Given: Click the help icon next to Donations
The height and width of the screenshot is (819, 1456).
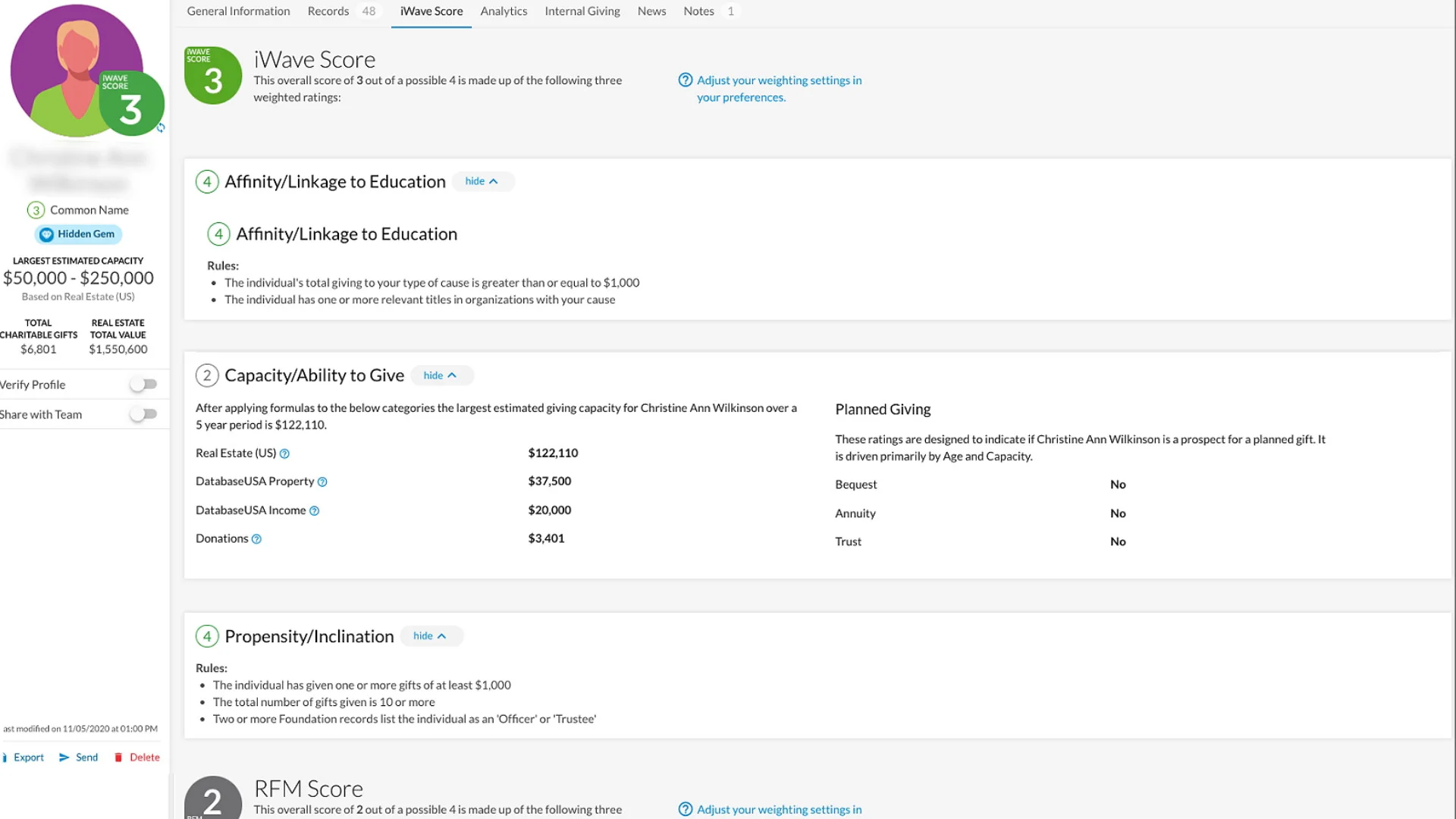Looking at the screenshot, I should pos(256,539).
